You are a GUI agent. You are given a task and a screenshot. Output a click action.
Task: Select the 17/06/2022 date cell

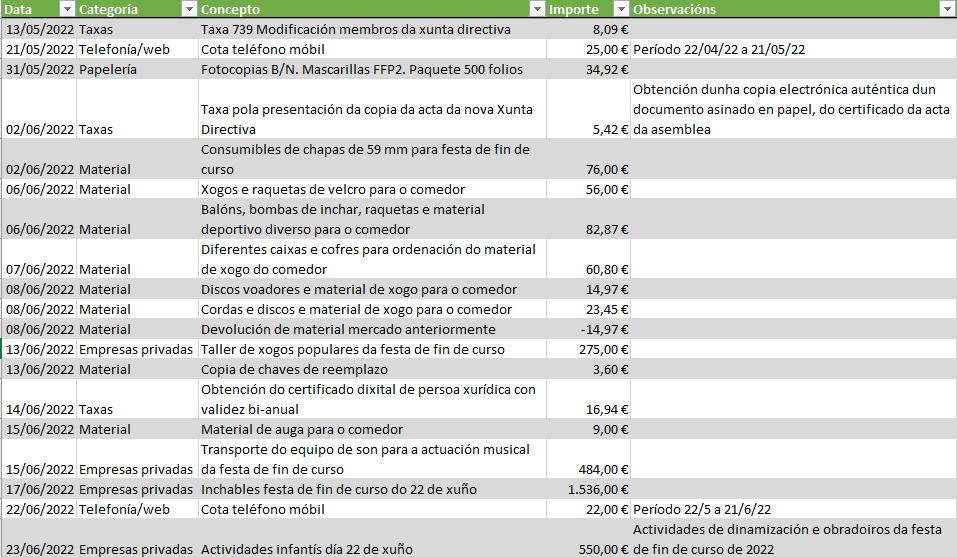40,489
